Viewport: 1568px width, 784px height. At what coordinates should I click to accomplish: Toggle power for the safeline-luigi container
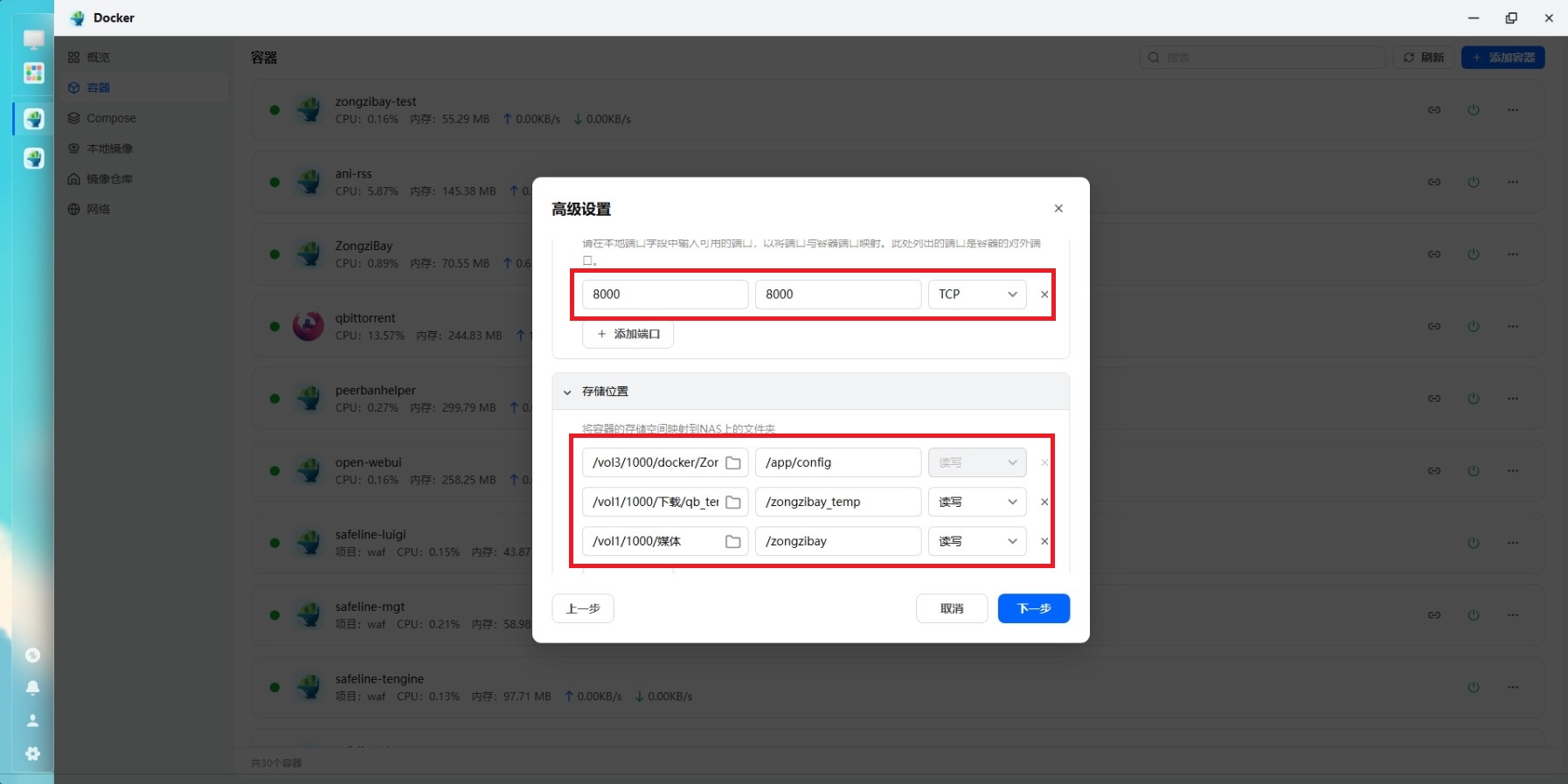click(1474, 543)
